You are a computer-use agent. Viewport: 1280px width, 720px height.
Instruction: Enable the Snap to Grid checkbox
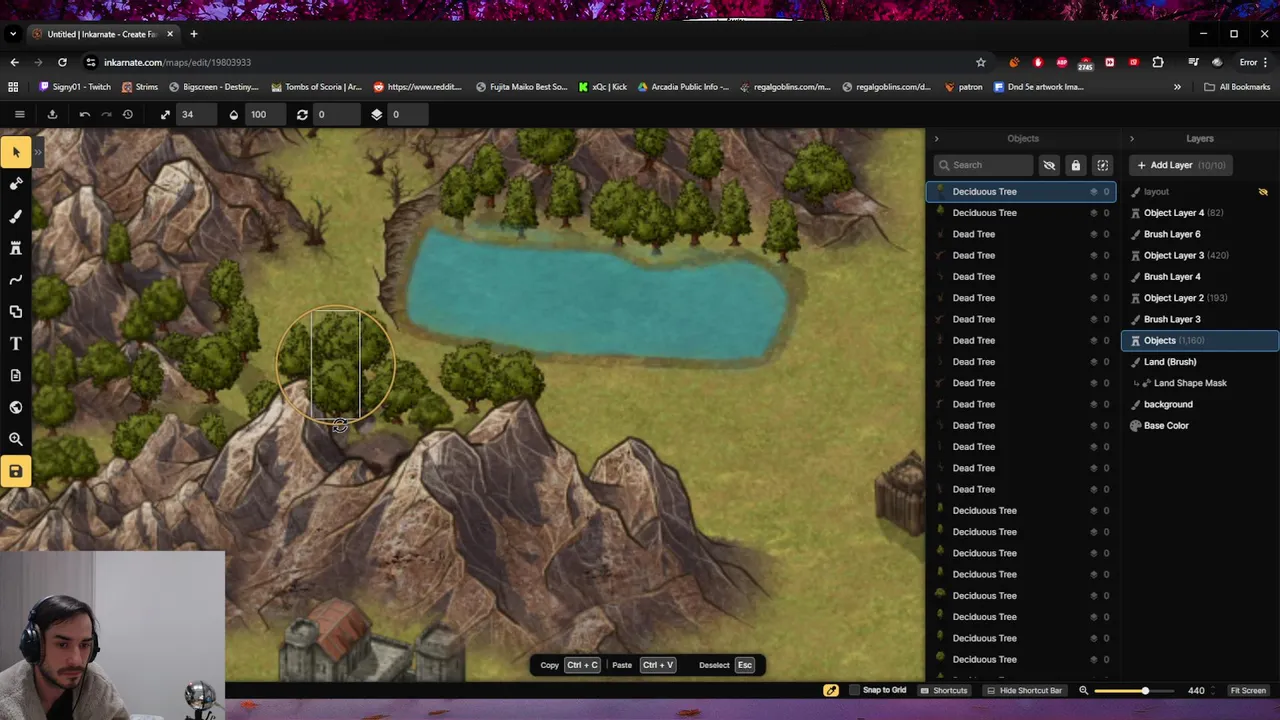[854, 690]
